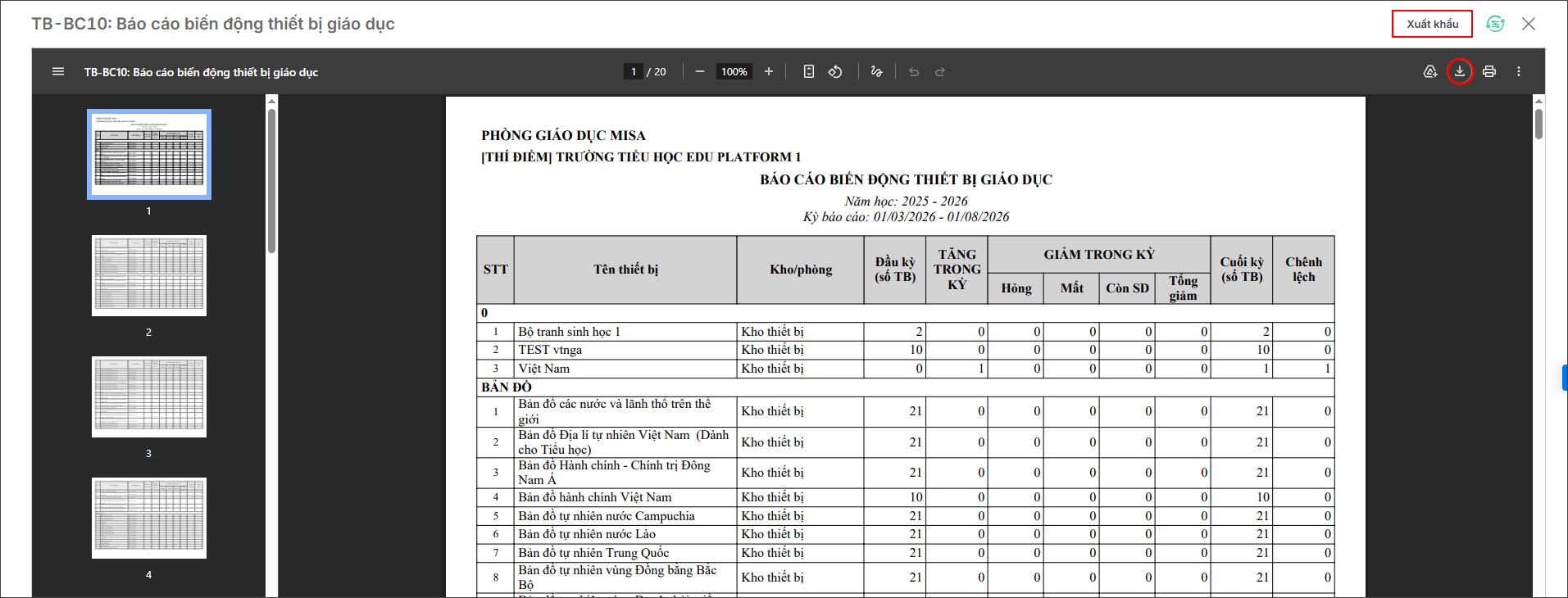Click the document vertical scrollbar thumb

[1538, 124]
